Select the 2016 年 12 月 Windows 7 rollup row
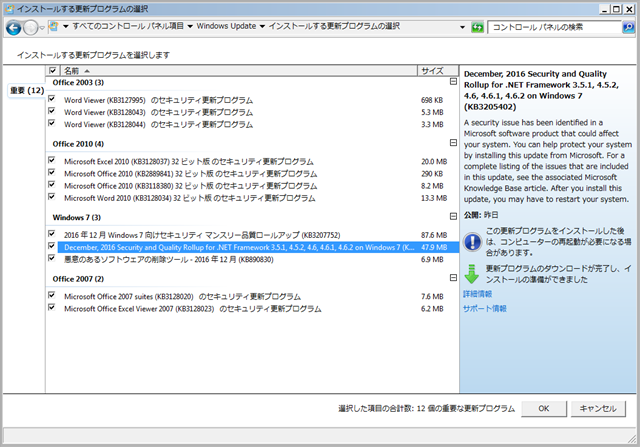This screenshot has width=640, height=447. point(258,235)
